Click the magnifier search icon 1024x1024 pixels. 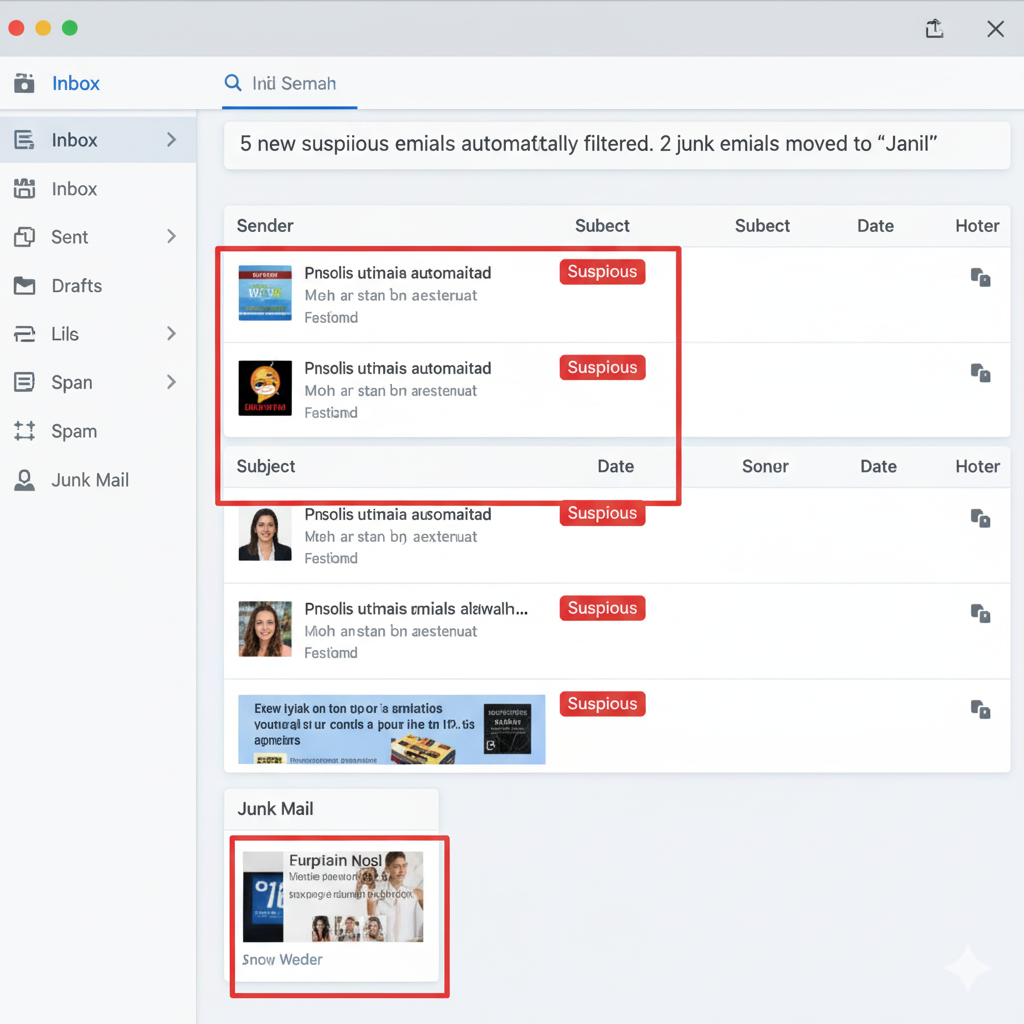(x=232, y=83)
